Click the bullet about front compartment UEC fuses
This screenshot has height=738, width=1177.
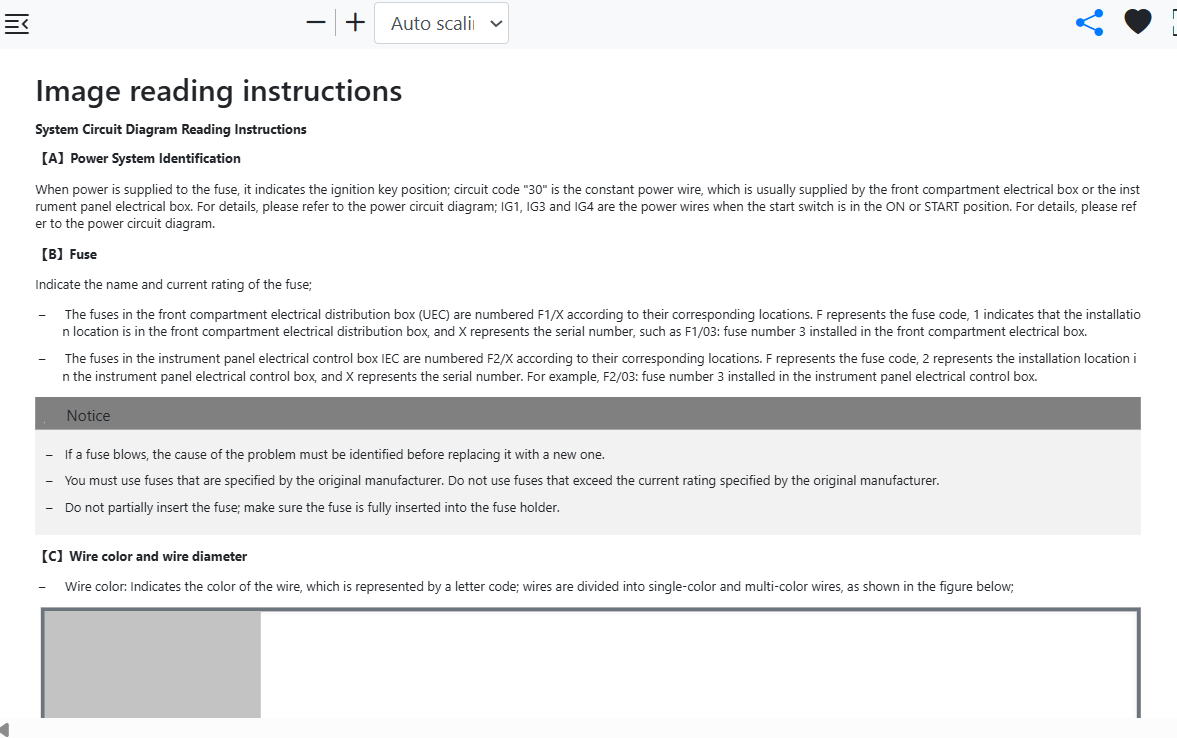601,323
